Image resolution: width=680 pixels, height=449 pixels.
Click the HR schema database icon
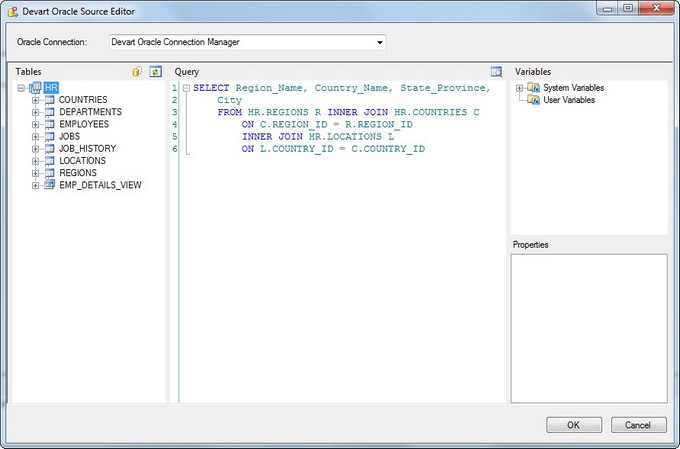click(35, 88)
